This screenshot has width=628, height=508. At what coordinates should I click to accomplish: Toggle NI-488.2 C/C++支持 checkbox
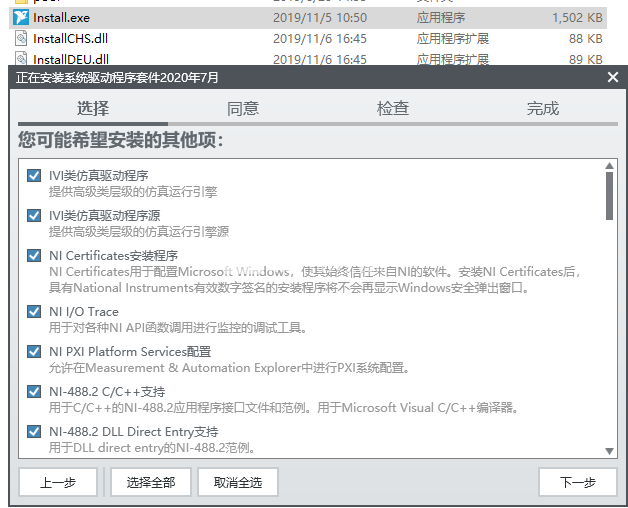tap(34, 392)
